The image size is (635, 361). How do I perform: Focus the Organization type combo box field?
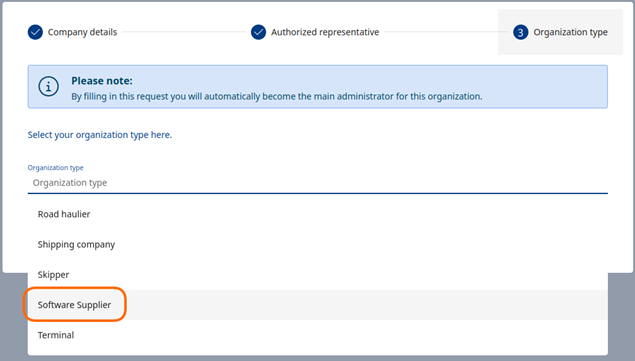[x=318, y=183]
